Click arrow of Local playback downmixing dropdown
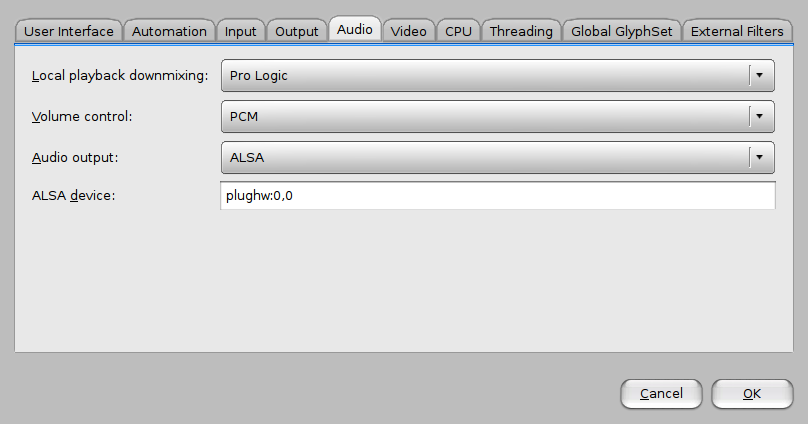Viewport: 808px width, 424px height. (x=760, y=75)
